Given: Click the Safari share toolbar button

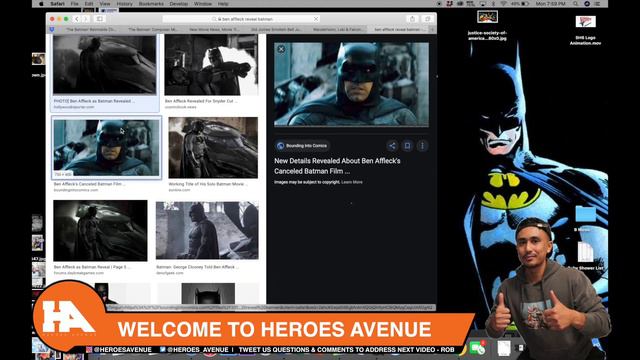Looking at the screenshot, I should tap(412, 19).
